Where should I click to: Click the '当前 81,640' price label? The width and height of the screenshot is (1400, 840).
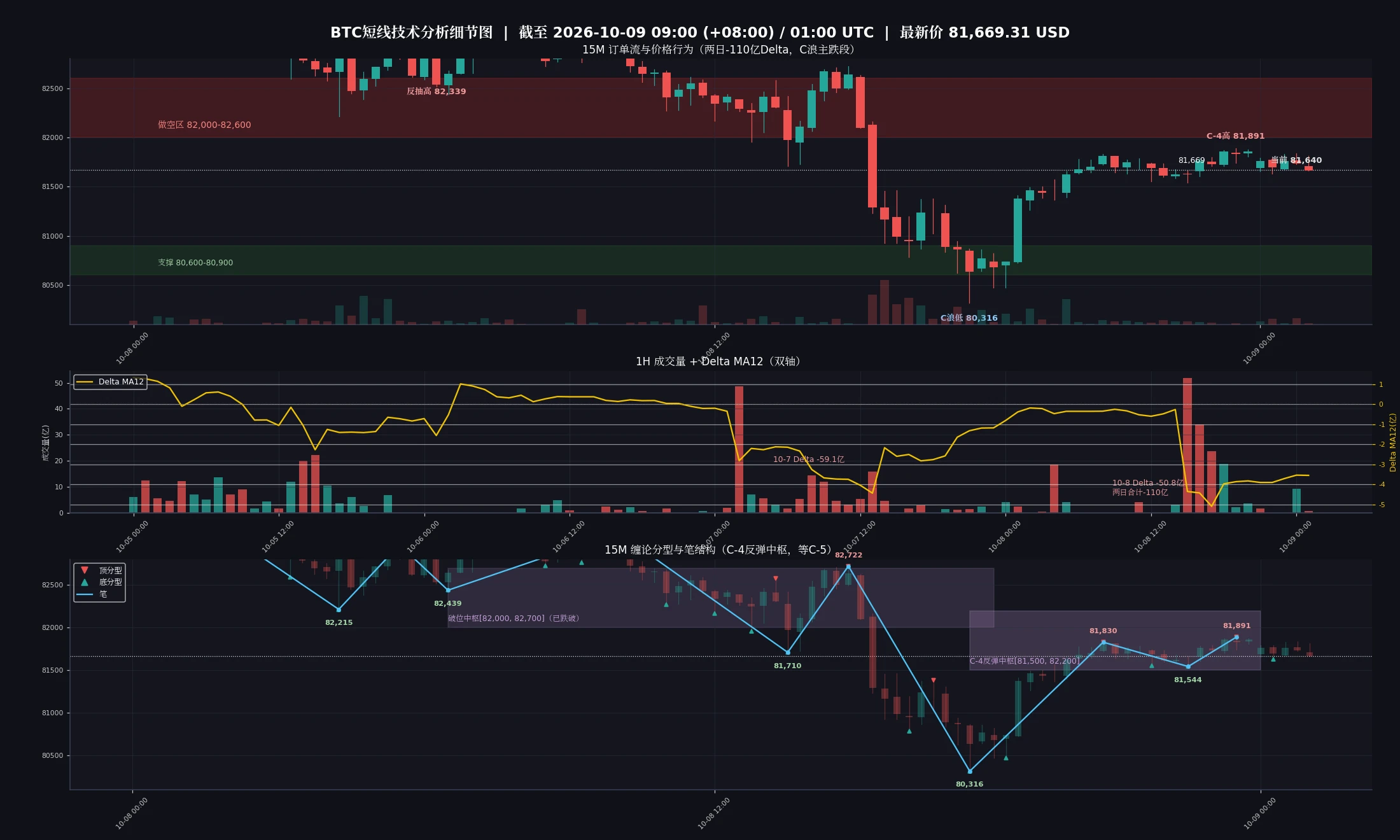(1296, 160)
